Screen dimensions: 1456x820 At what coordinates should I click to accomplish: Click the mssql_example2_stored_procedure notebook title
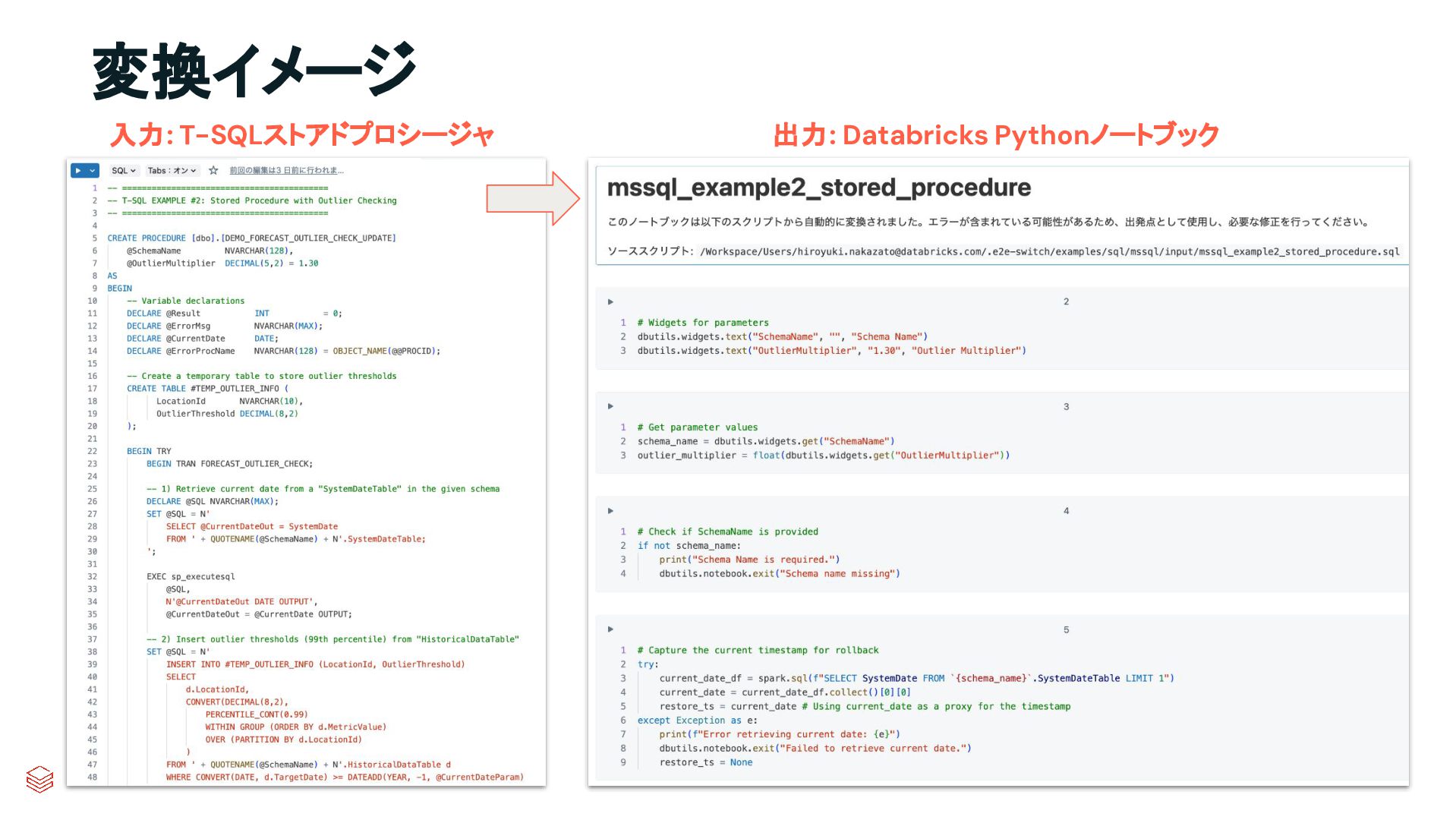point(819,188)
